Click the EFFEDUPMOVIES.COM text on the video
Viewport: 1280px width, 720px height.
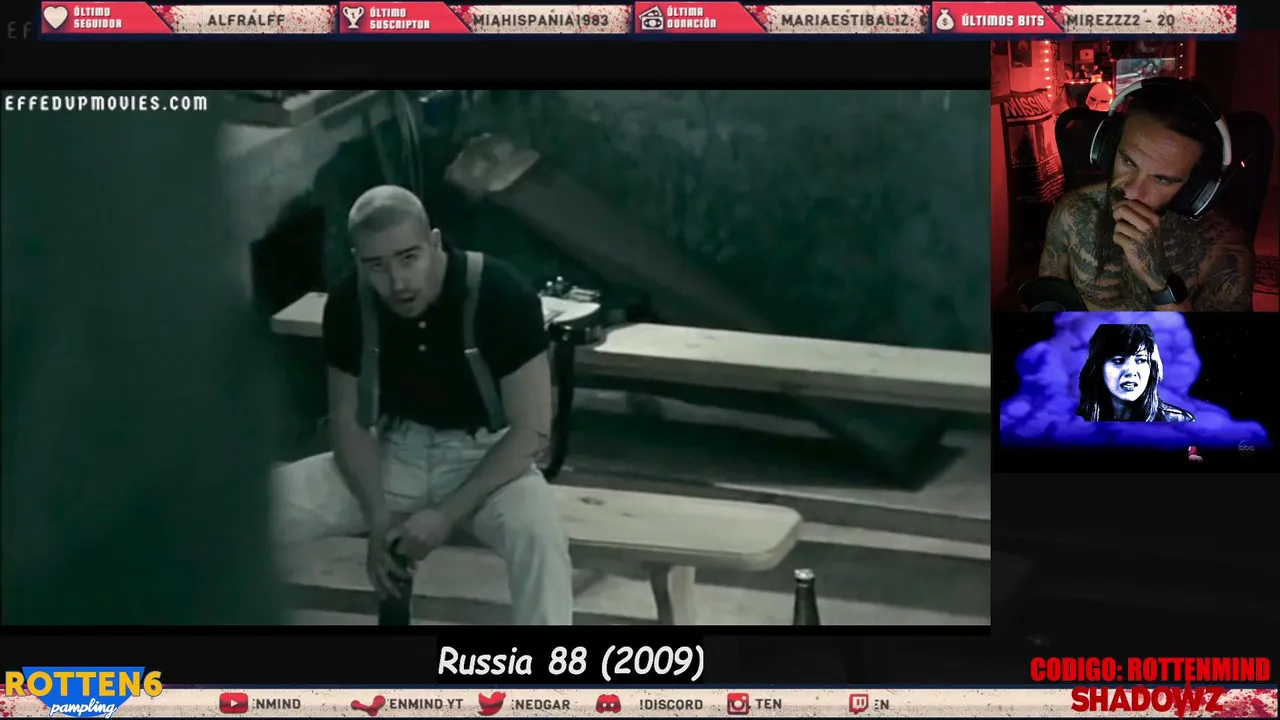pos(106,103)
